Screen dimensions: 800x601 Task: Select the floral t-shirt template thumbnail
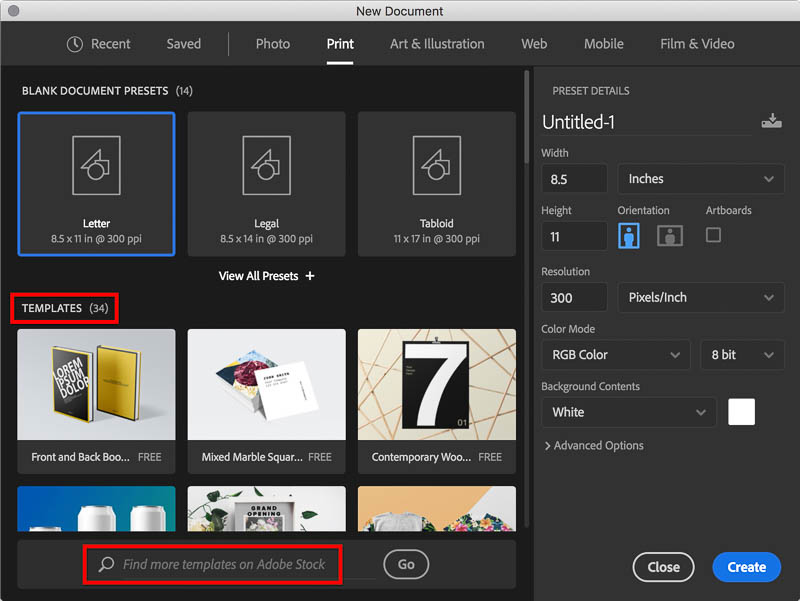[x=437, y=509]
